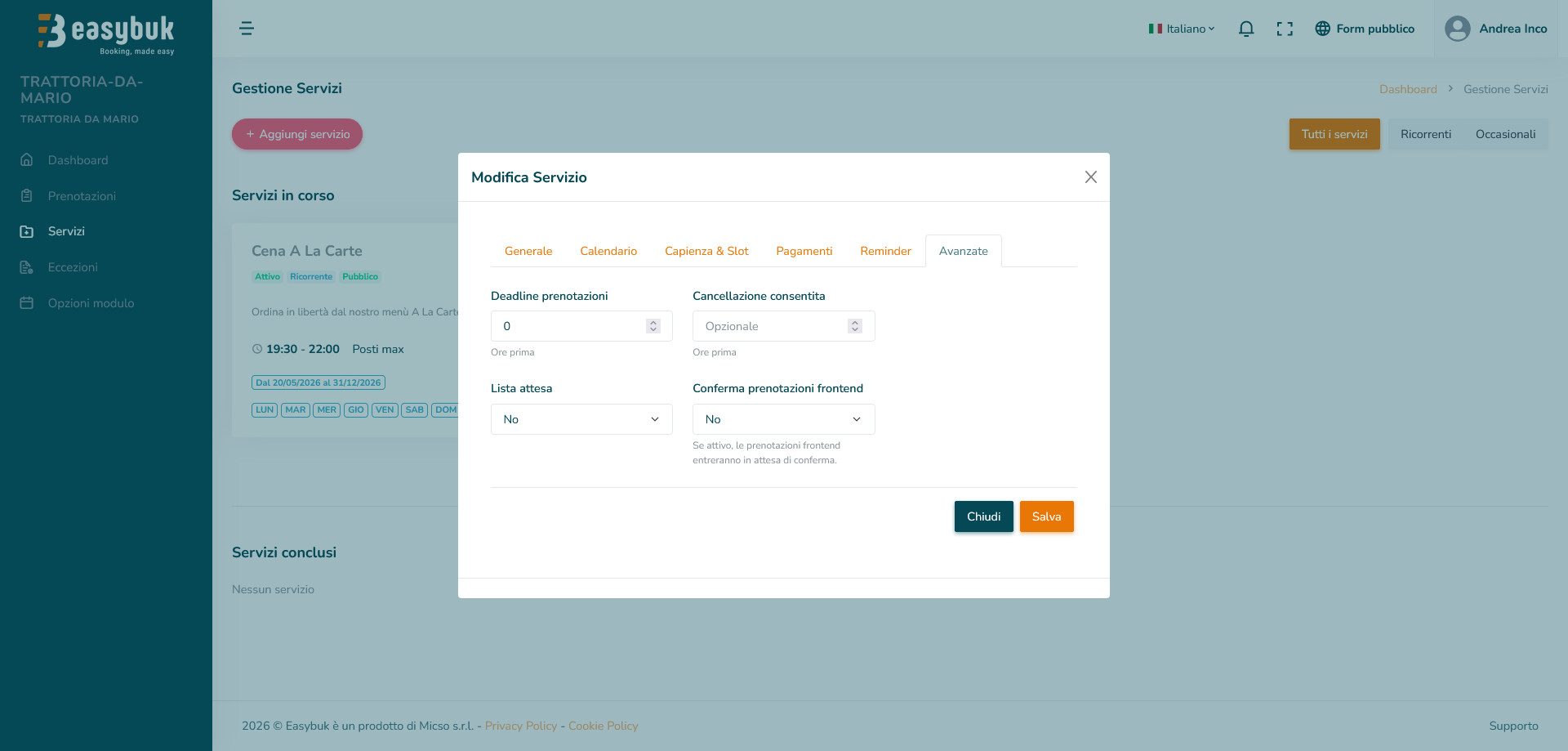Click the Andrea Inco username text
Image resolution: width=1568 pixels, height=751 pixels.
(1513, 29)
